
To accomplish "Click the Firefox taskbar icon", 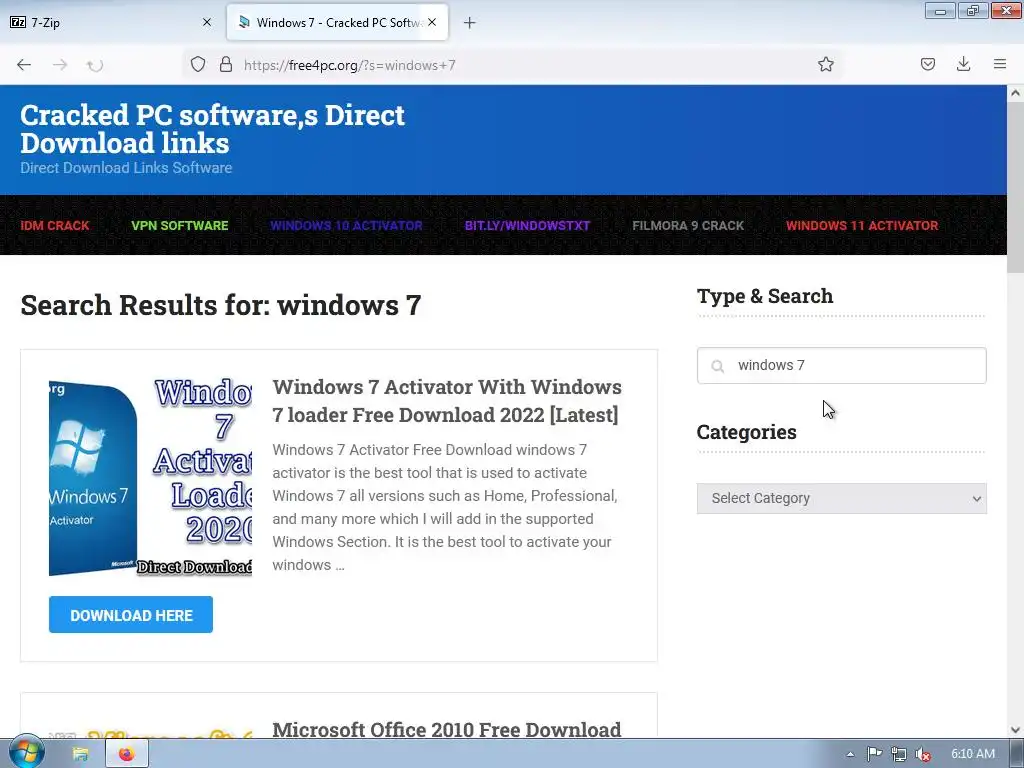I will click(127, 754).
